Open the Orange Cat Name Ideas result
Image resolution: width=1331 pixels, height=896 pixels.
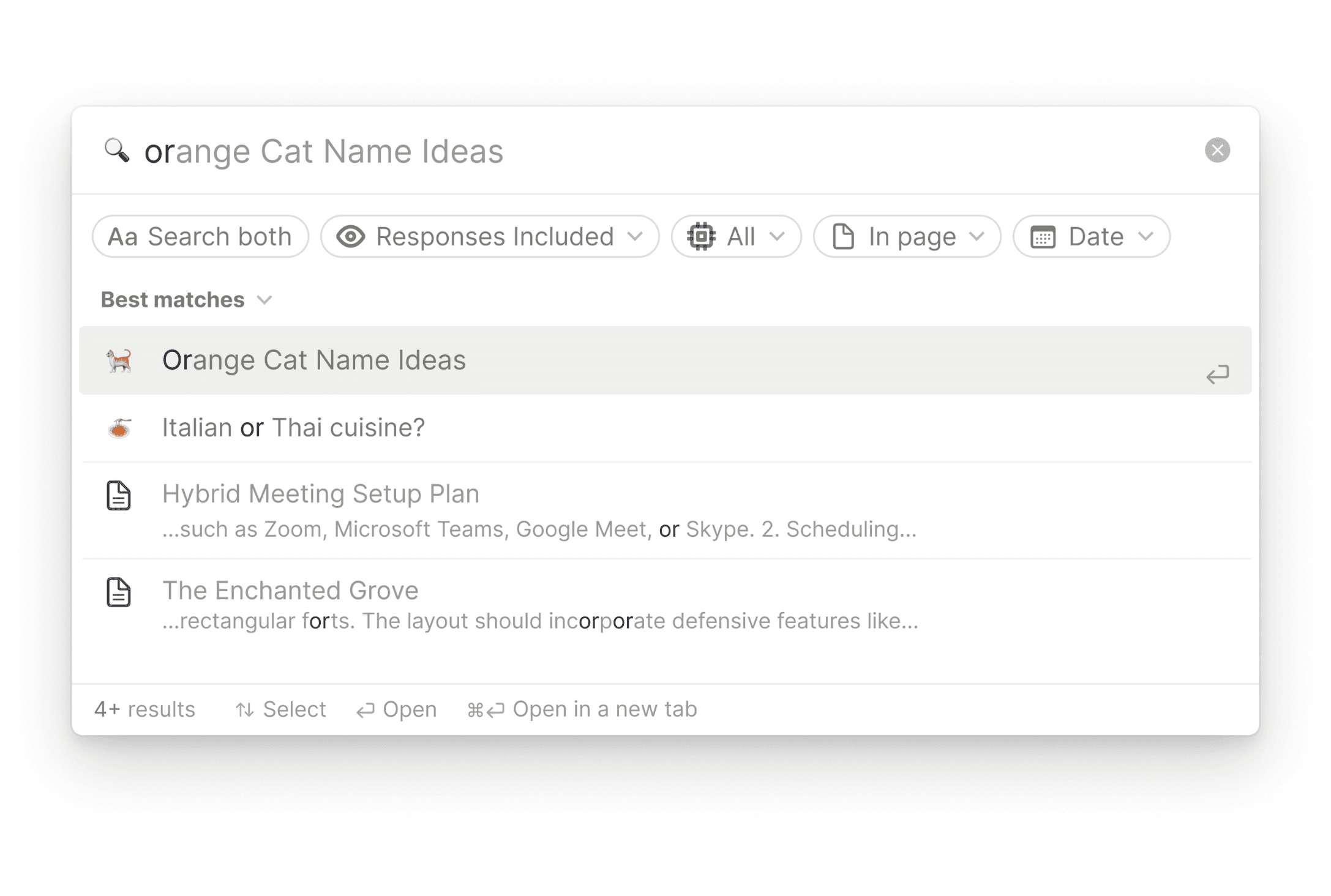point(314,360)
